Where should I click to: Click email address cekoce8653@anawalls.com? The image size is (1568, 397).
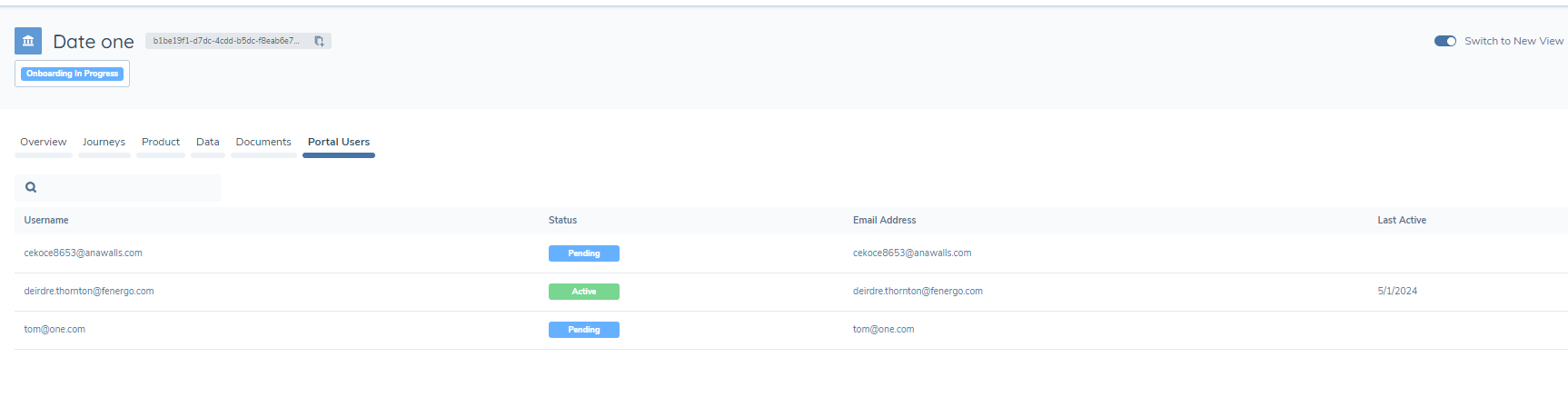912,253
